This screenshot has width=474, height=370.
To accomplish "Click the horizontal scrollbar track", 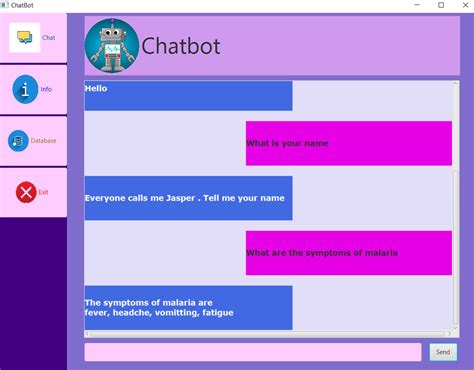I will 268,334.
